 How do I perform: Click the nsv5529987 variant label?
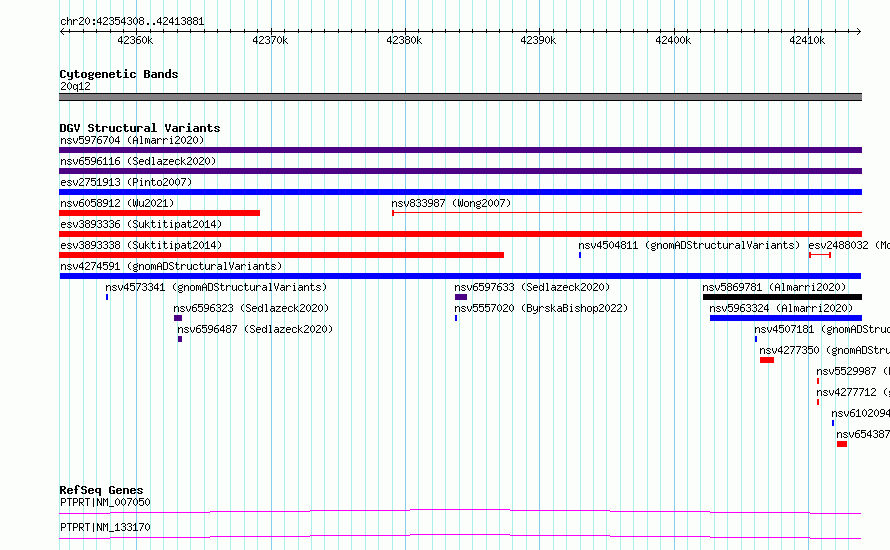tap(853, 371)
